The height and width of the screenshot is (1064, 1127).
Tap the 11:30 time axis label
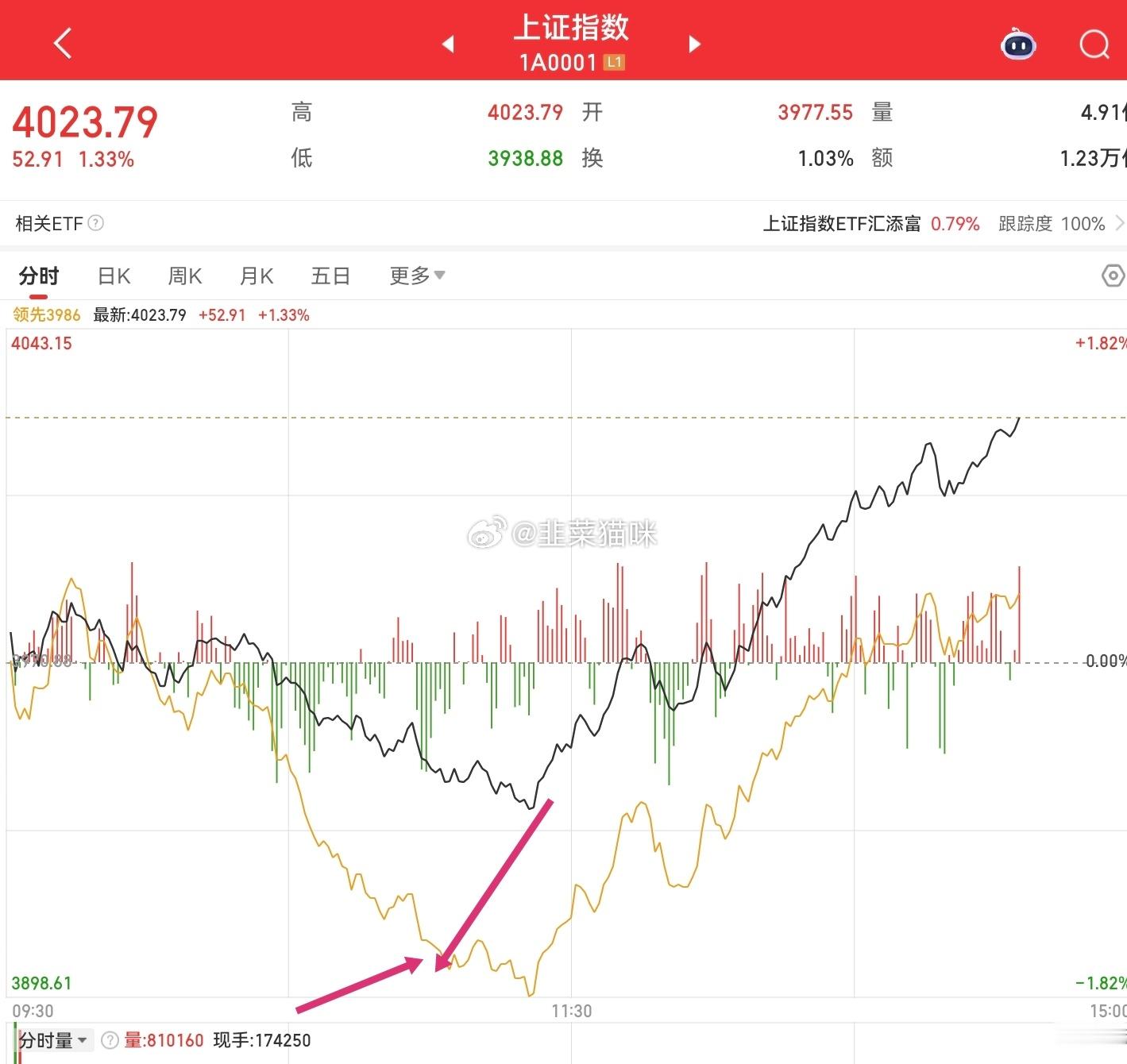[x=572, y=1011]
